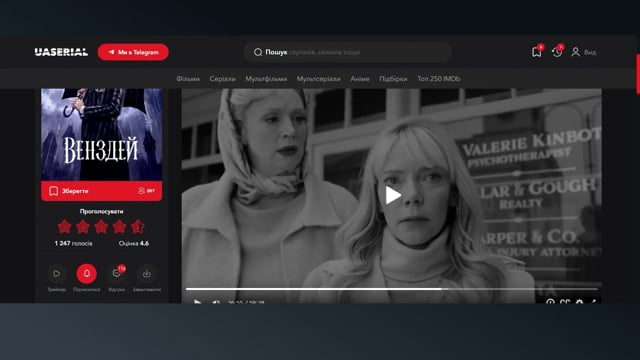Open the Мультсеріали menu item
The image size is (640, 360).
[x=318, y=79]
